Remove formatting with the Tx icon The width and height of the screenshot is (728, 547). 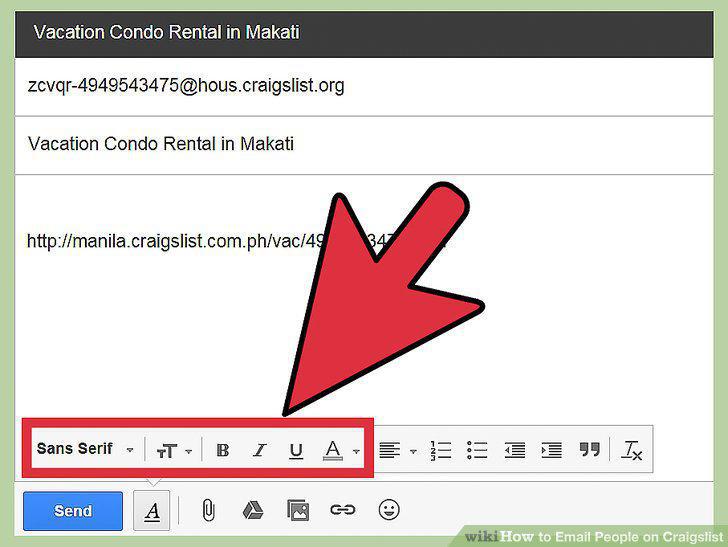click(631, 450)
